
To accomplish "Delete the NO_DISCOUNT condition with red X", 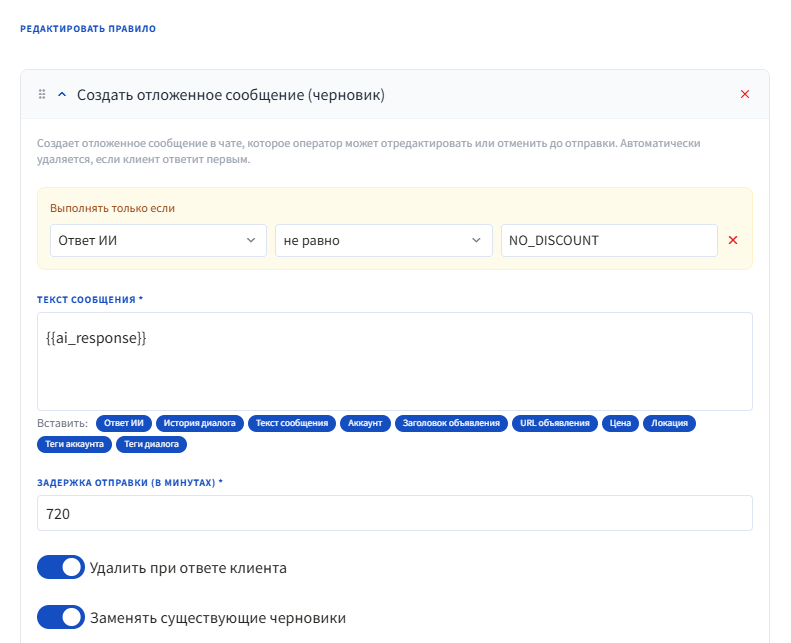I will point(733,240).
